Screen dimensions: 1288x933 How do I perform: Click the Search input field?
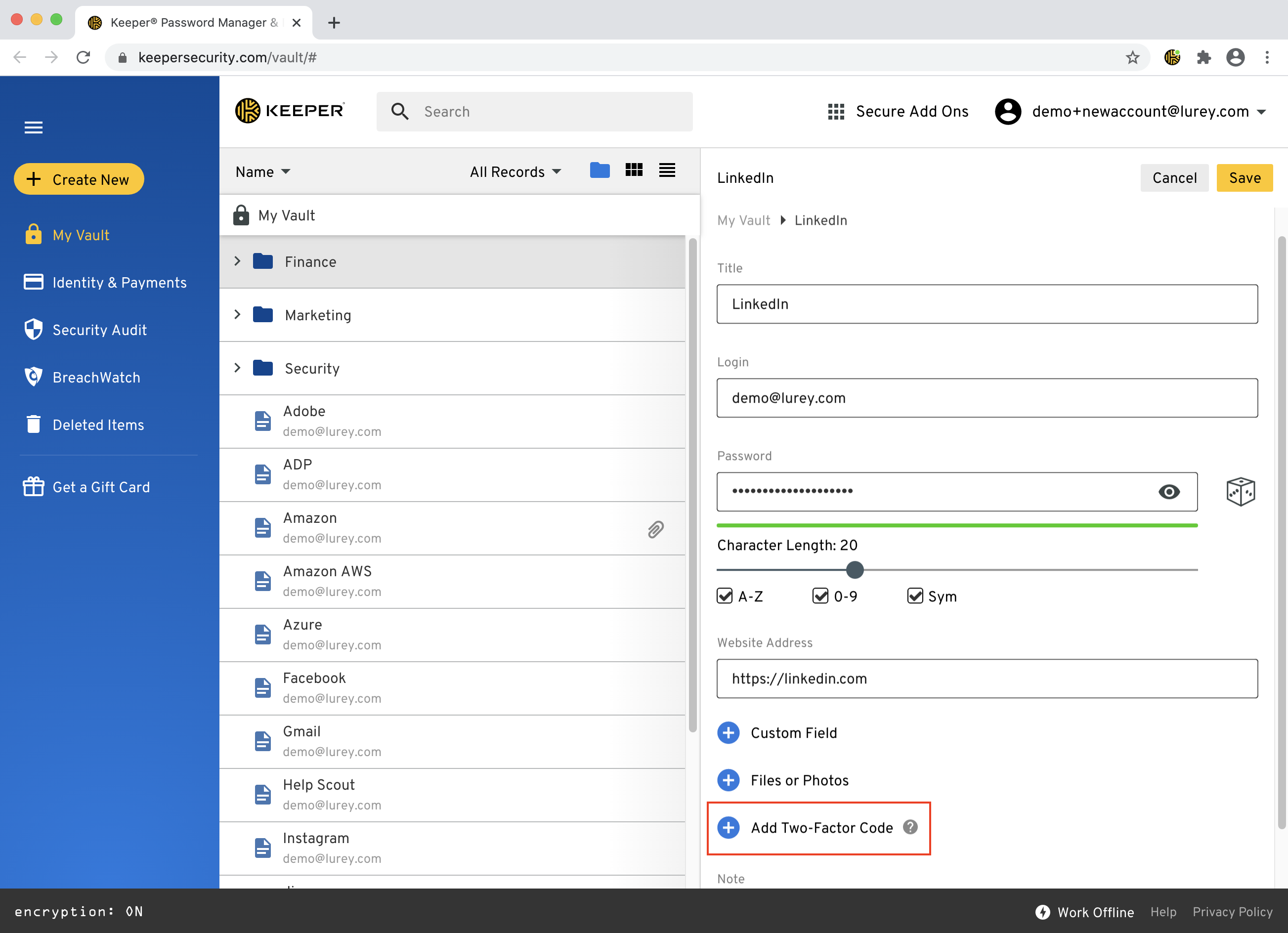click(534, 111)
